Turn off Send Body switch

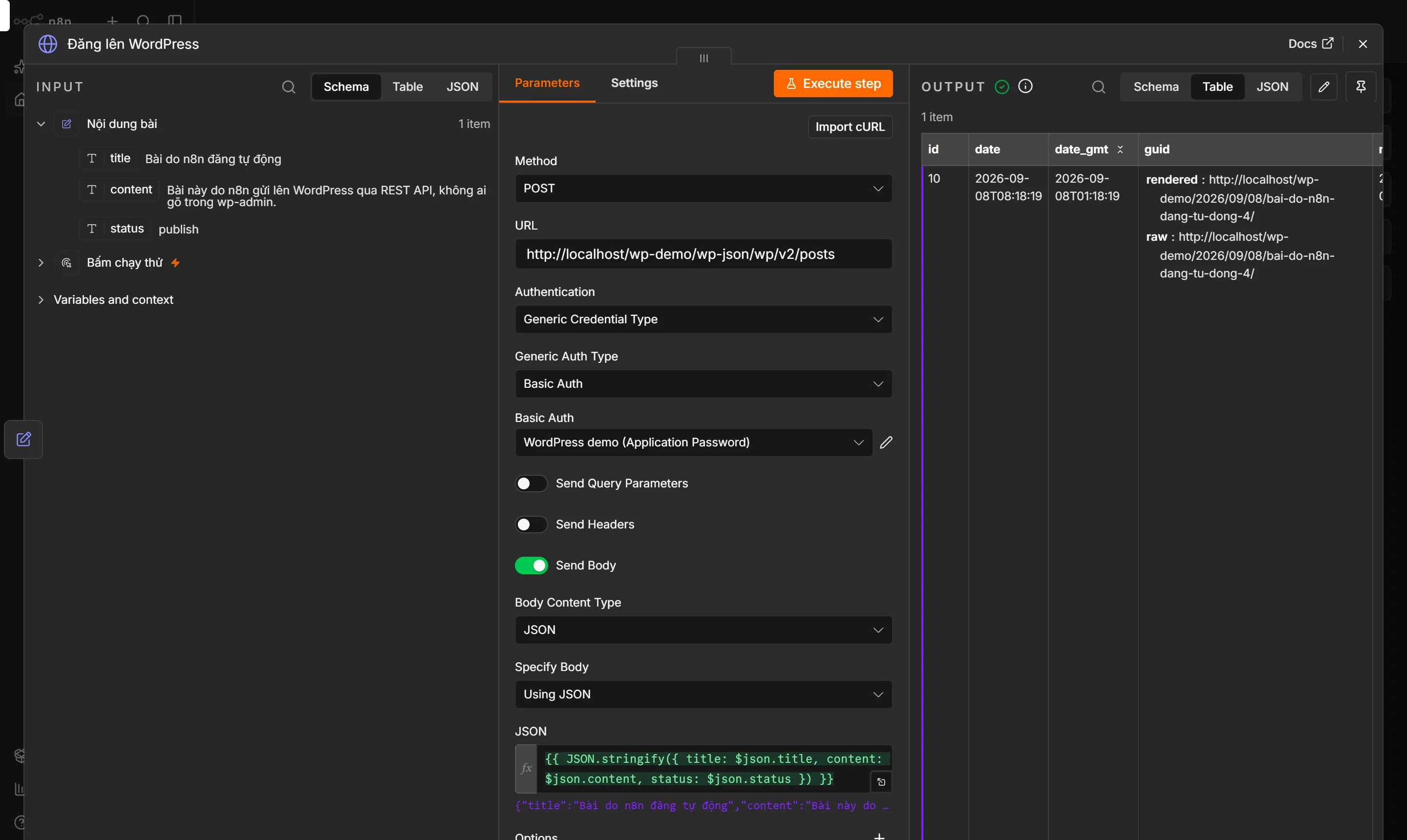click(531, 566)
